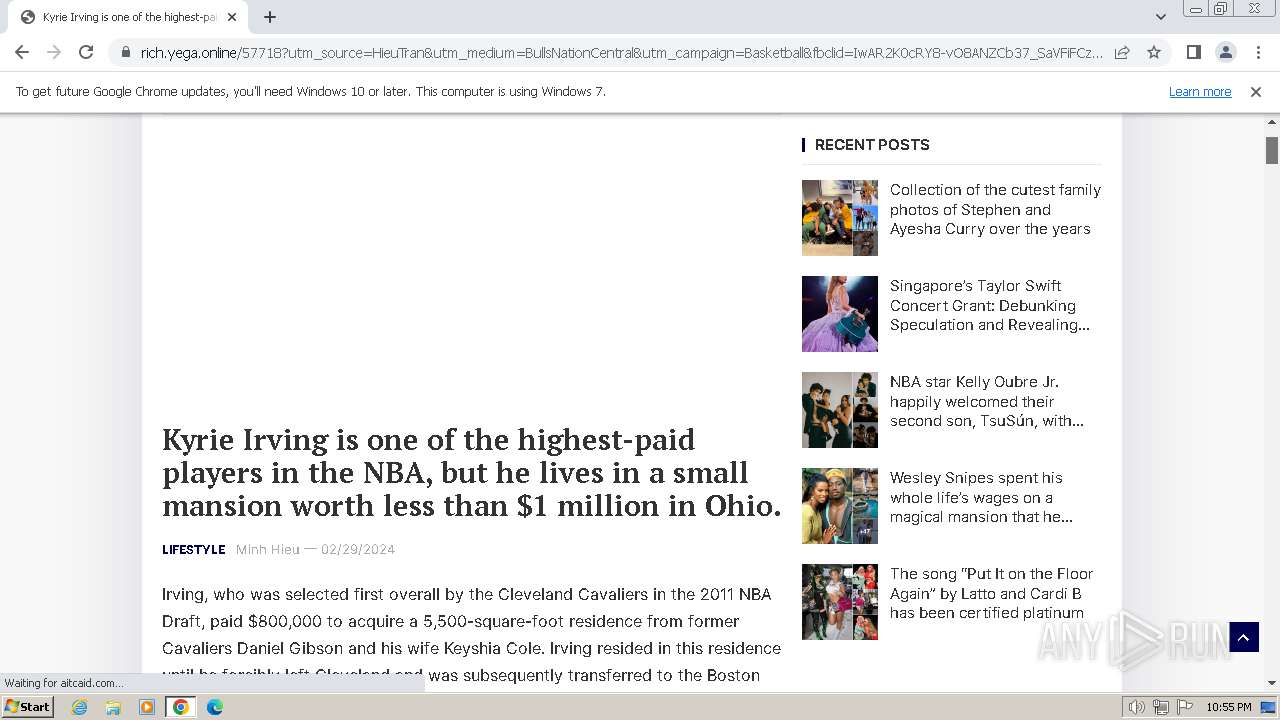This screenshot has height=720, width=1280.
Task: Click the page vertical scrollbar thumb
Action: pyautogui.click(x=1272, y=150)
